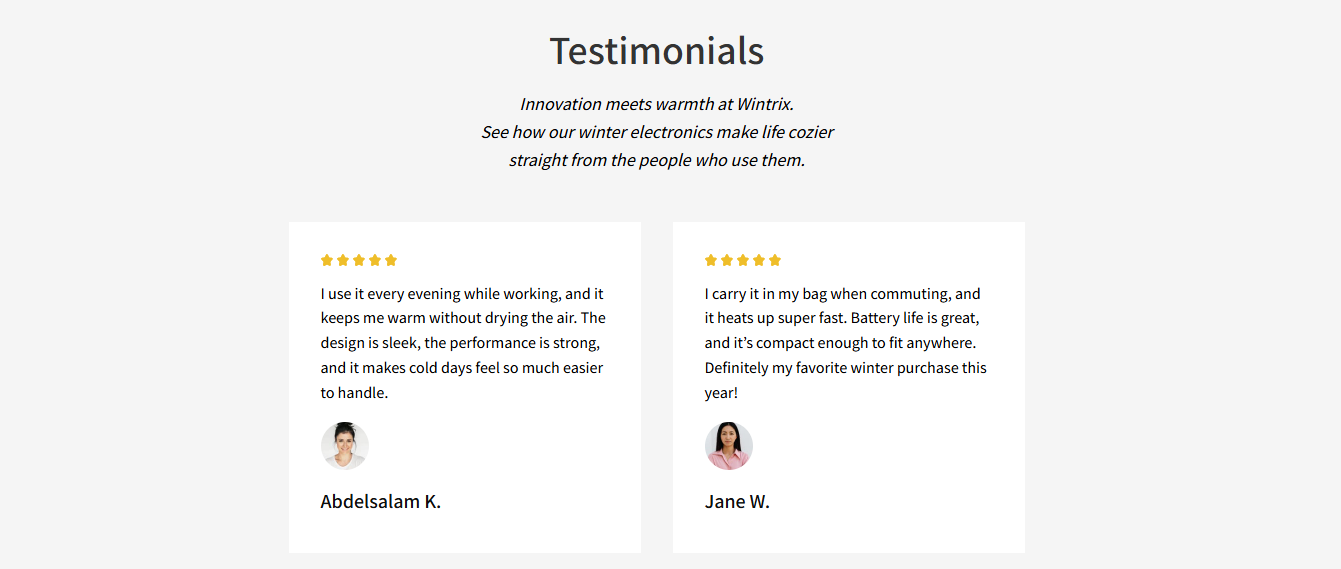Open Abdelsalam K.'s profile photo
1341x569 pixels.
click(x=345, y=446)
